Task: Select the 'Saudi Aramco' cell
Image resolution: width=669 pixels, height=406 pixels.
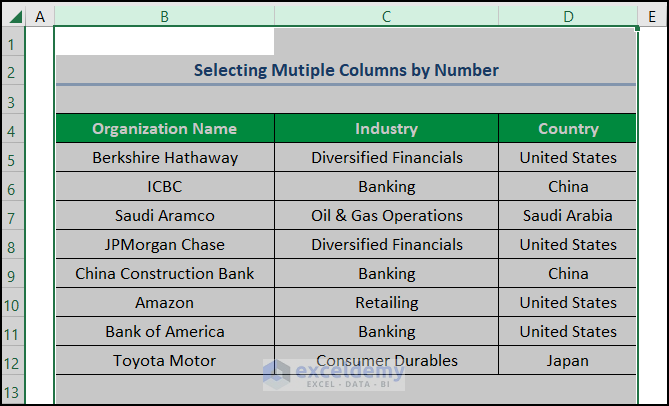Action: (164, 216)
